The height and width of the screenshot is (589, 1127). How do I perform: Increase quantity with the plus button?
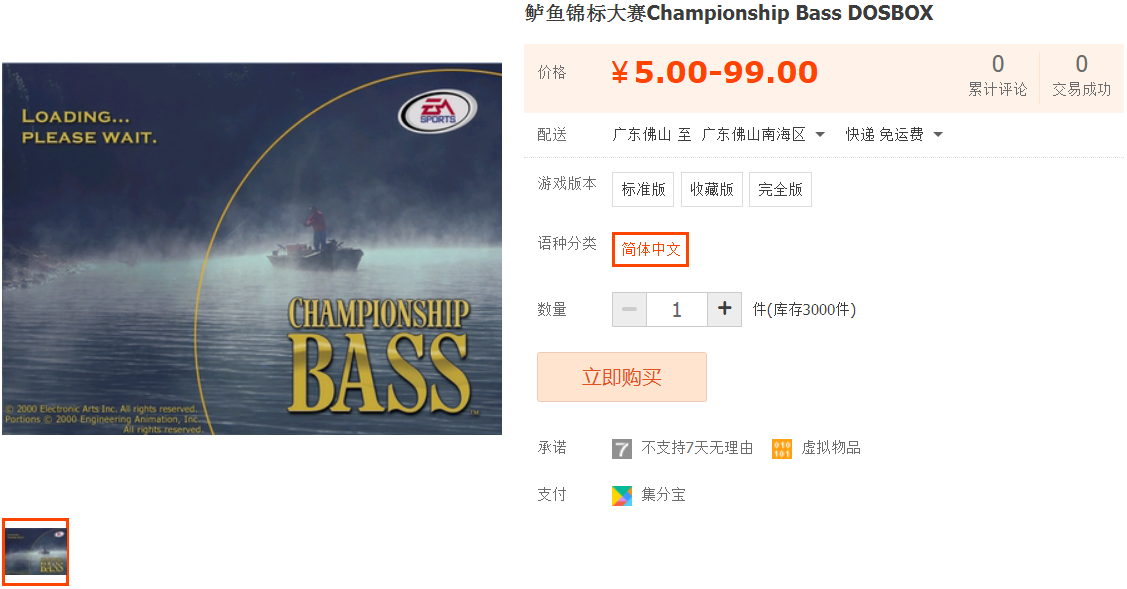point(724,309)
